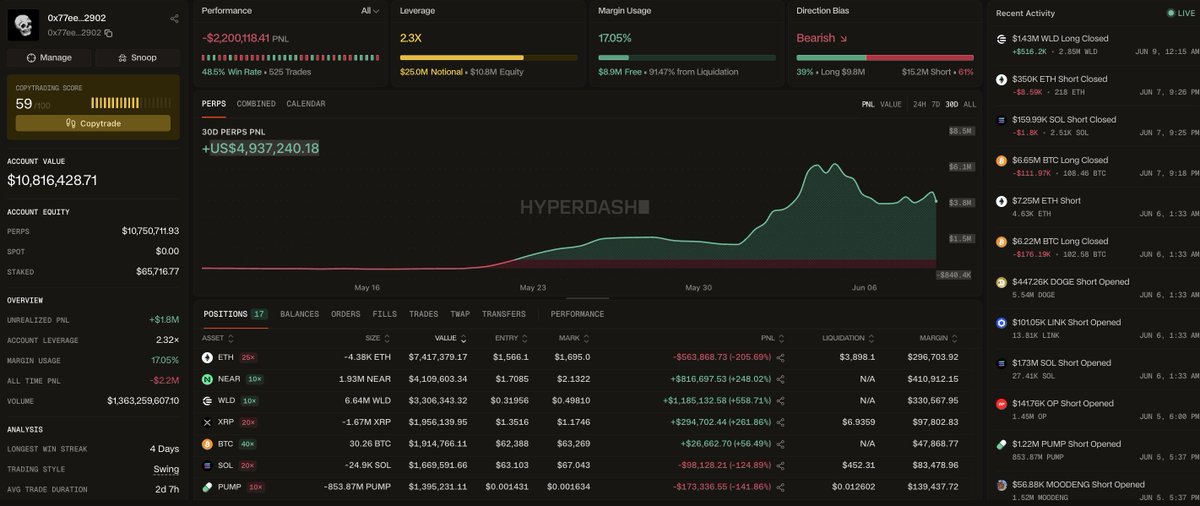Start copytrading with the Copytrade button
1200x506 pixels.
pyautogui.click(x=93, y=123)
